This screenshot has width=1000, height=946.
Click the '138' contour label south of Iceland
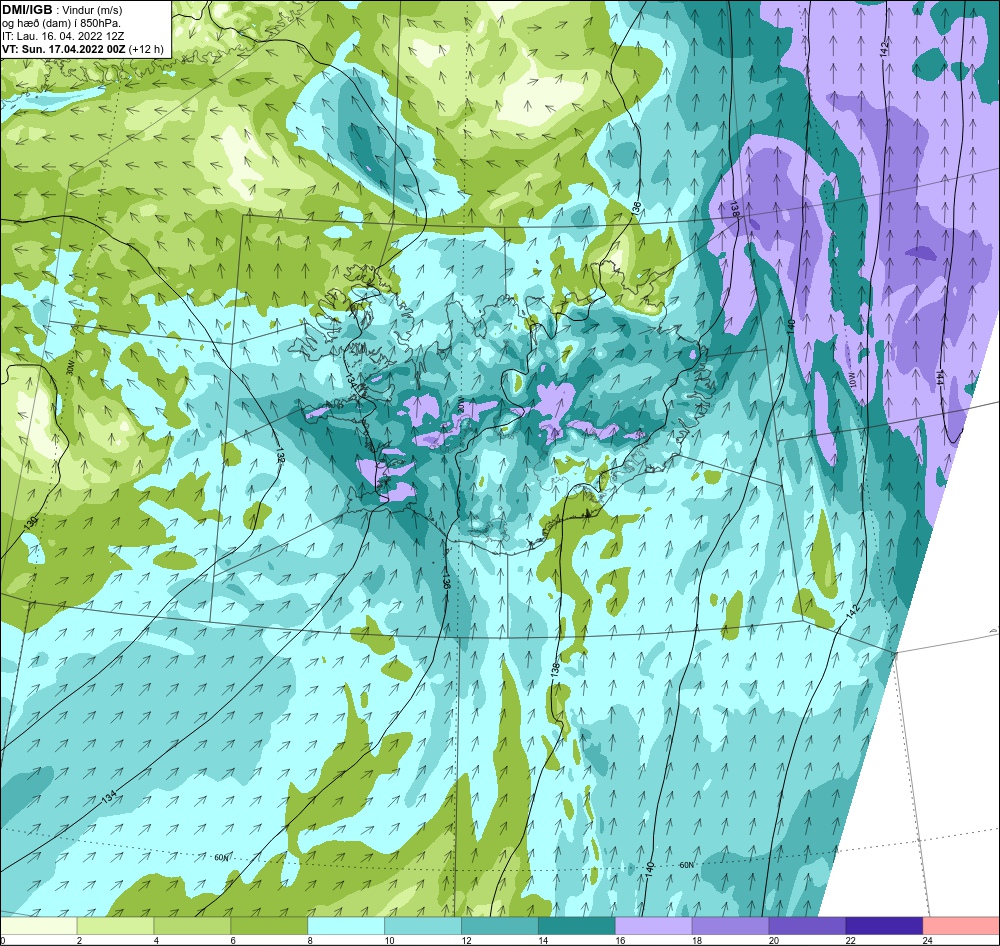555,670
